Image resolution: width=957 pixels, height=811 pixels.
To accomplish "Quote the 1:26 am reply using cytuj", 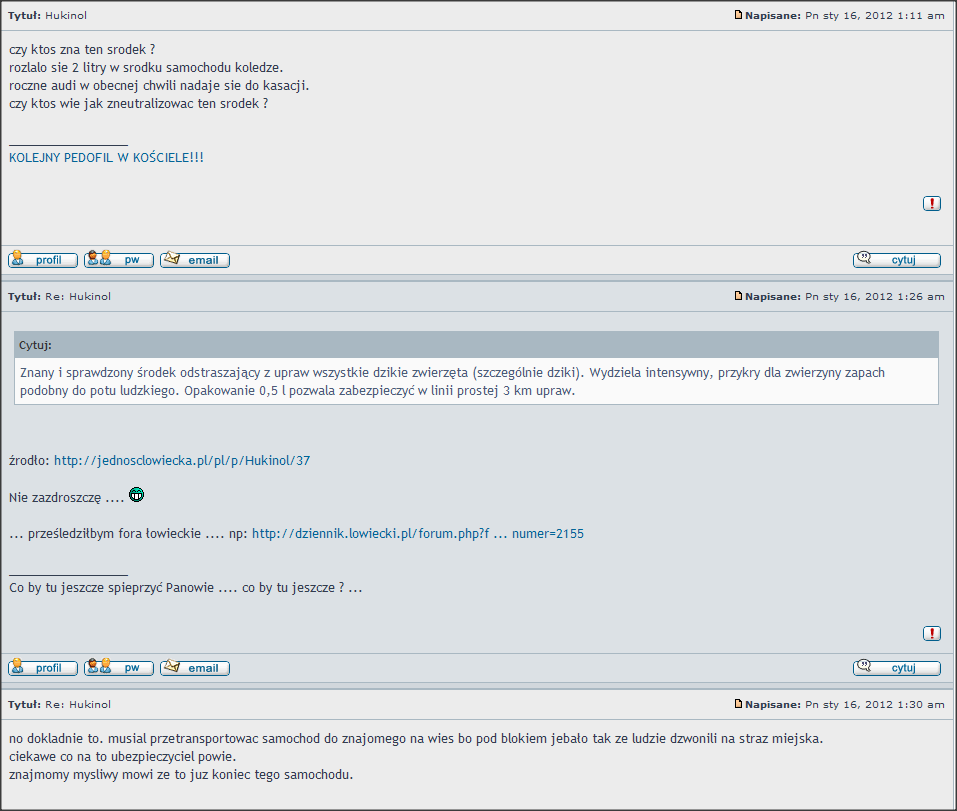I will [897, 668].
